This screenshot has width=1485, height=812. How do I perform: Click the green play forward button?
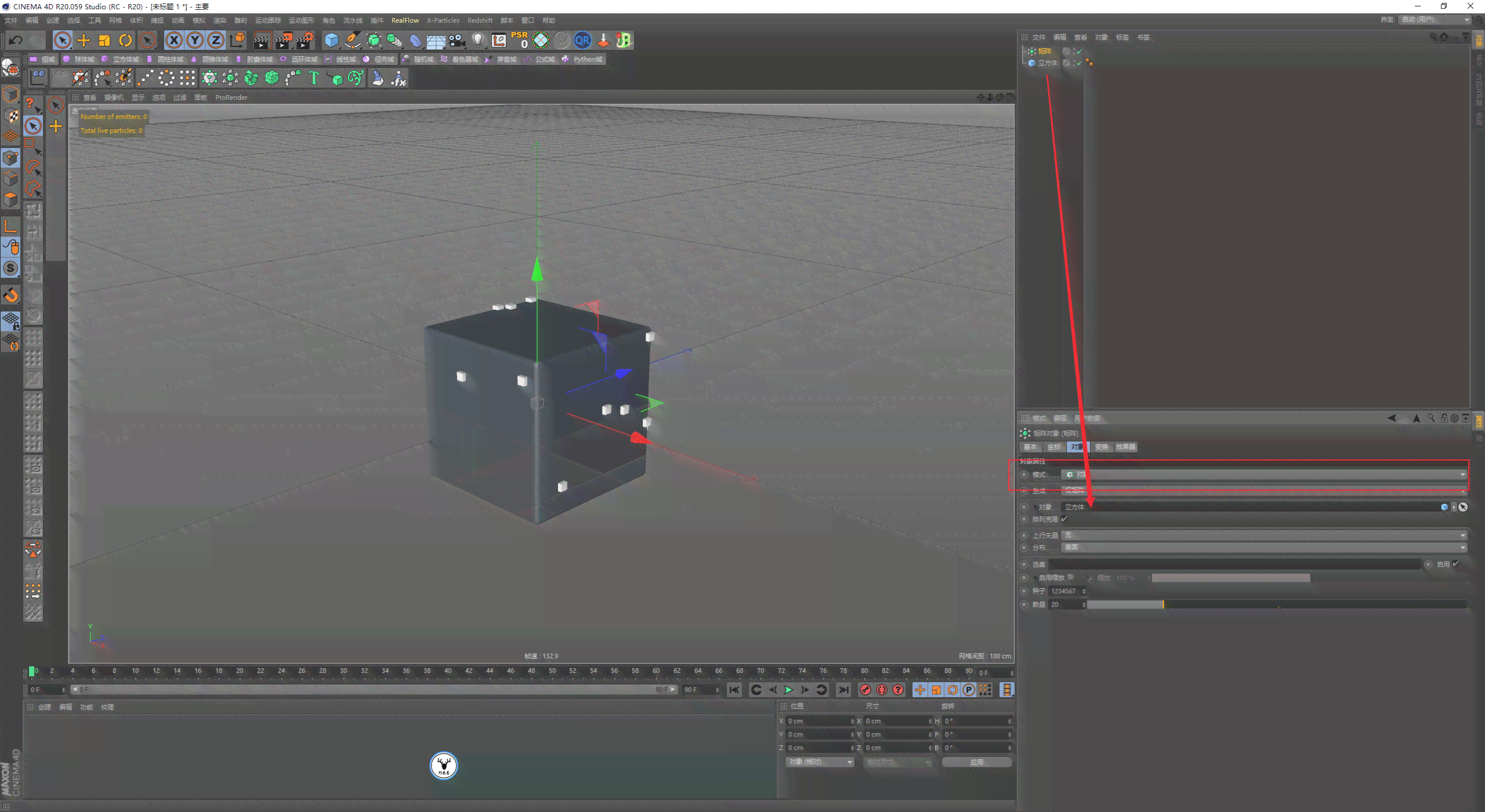click(x=788, y=690)
